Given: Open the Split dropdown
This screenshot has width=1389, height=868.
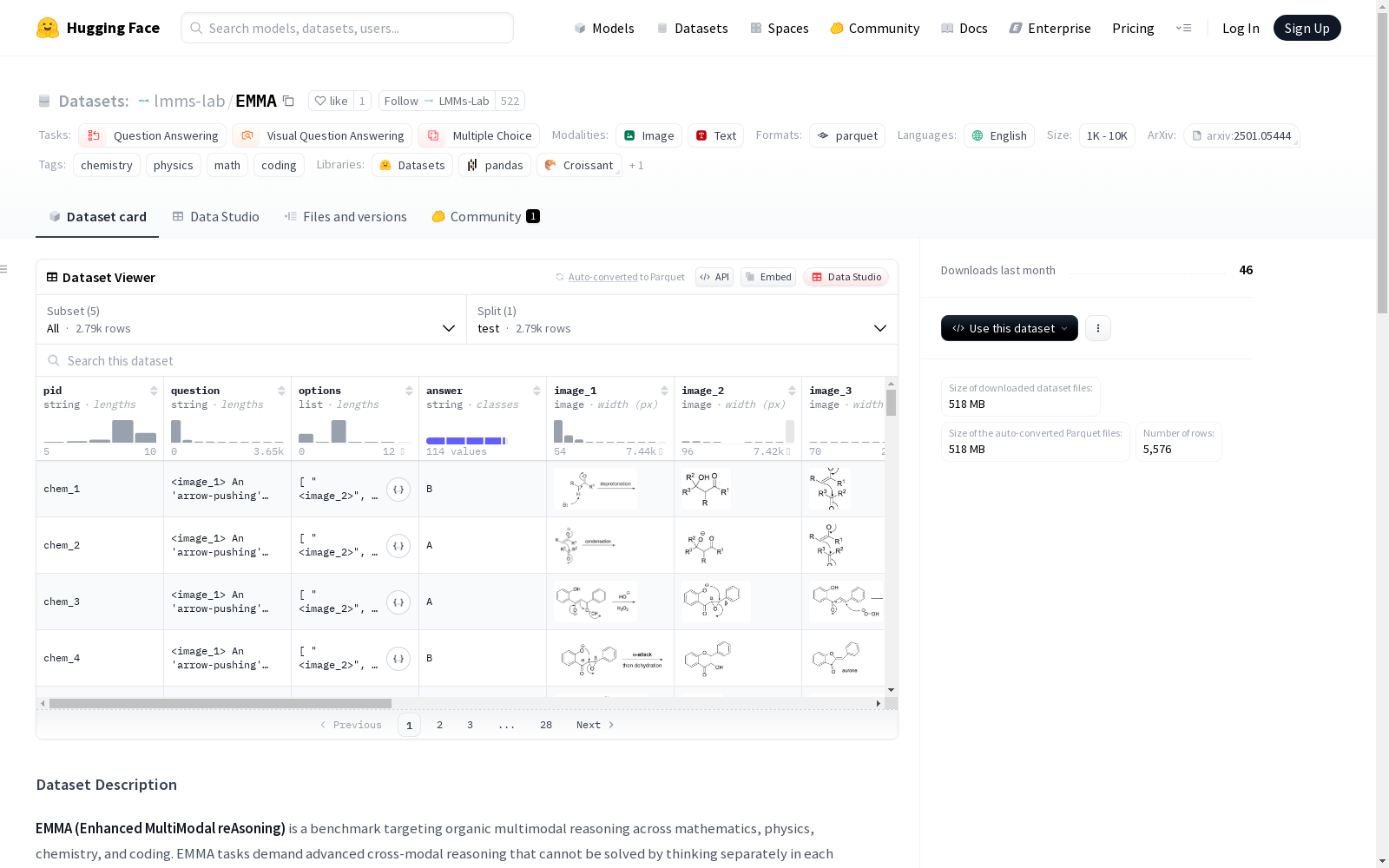Looking at the screenshot, I should click(682, 319).
